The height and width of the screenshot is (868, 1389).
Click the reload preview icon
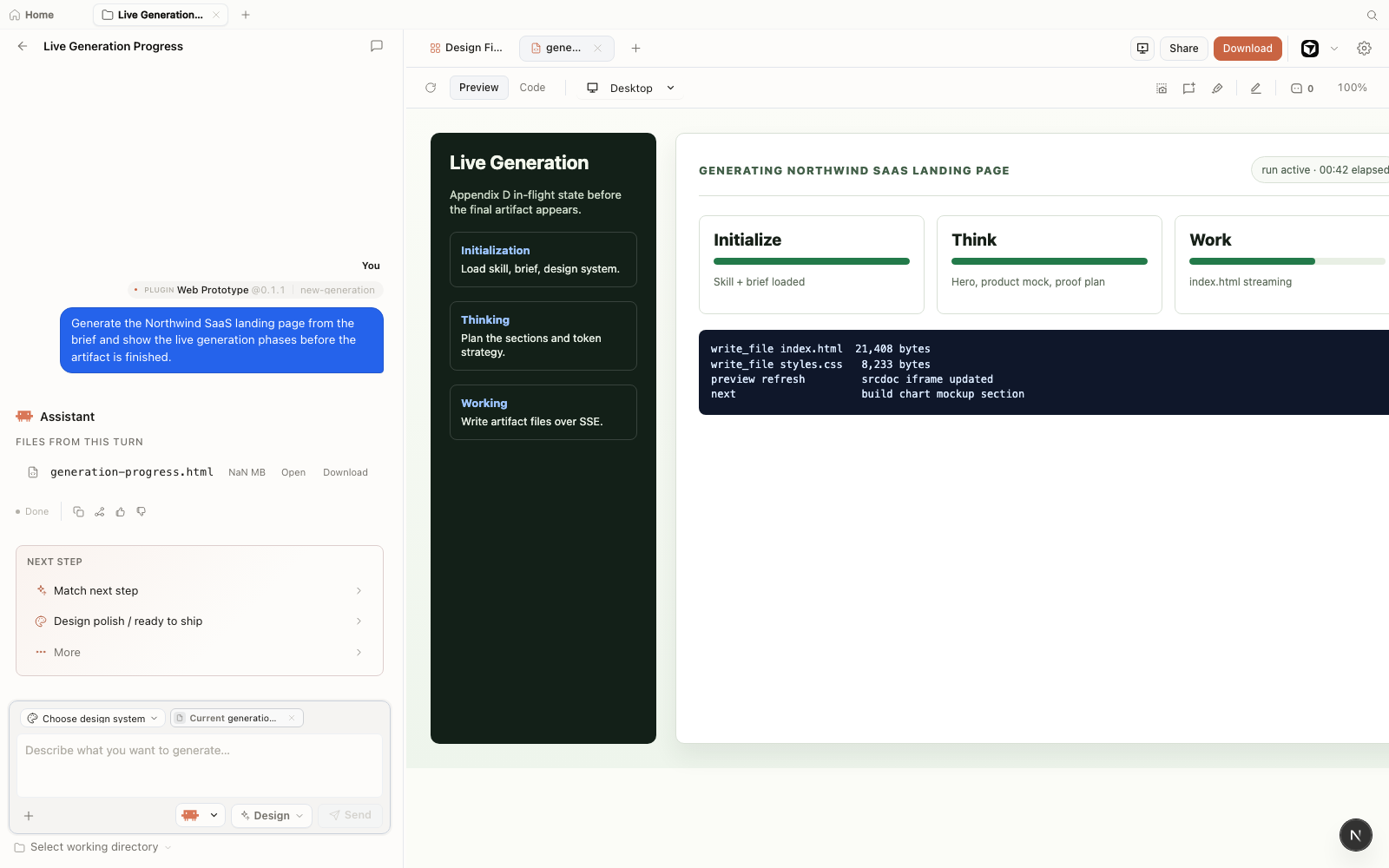[431, 88]
